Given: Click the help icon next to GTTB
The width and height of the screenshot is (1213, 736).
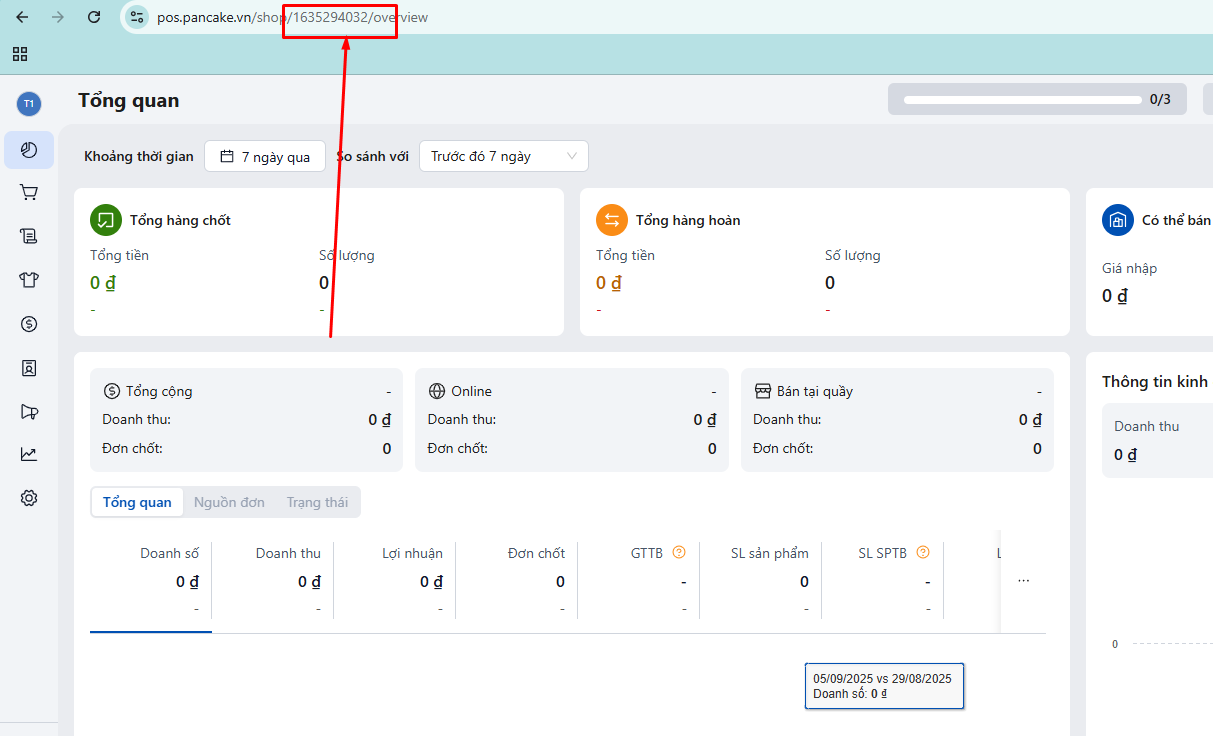Looking at the screenshot, I should coord(679,552).
